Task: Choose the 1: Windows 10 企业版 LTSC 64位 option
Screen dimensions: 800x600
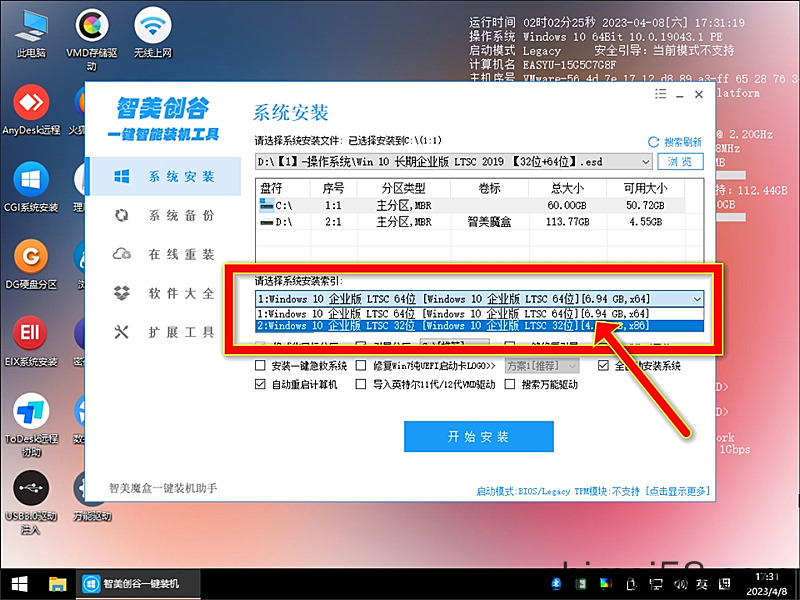Action: 480,314
